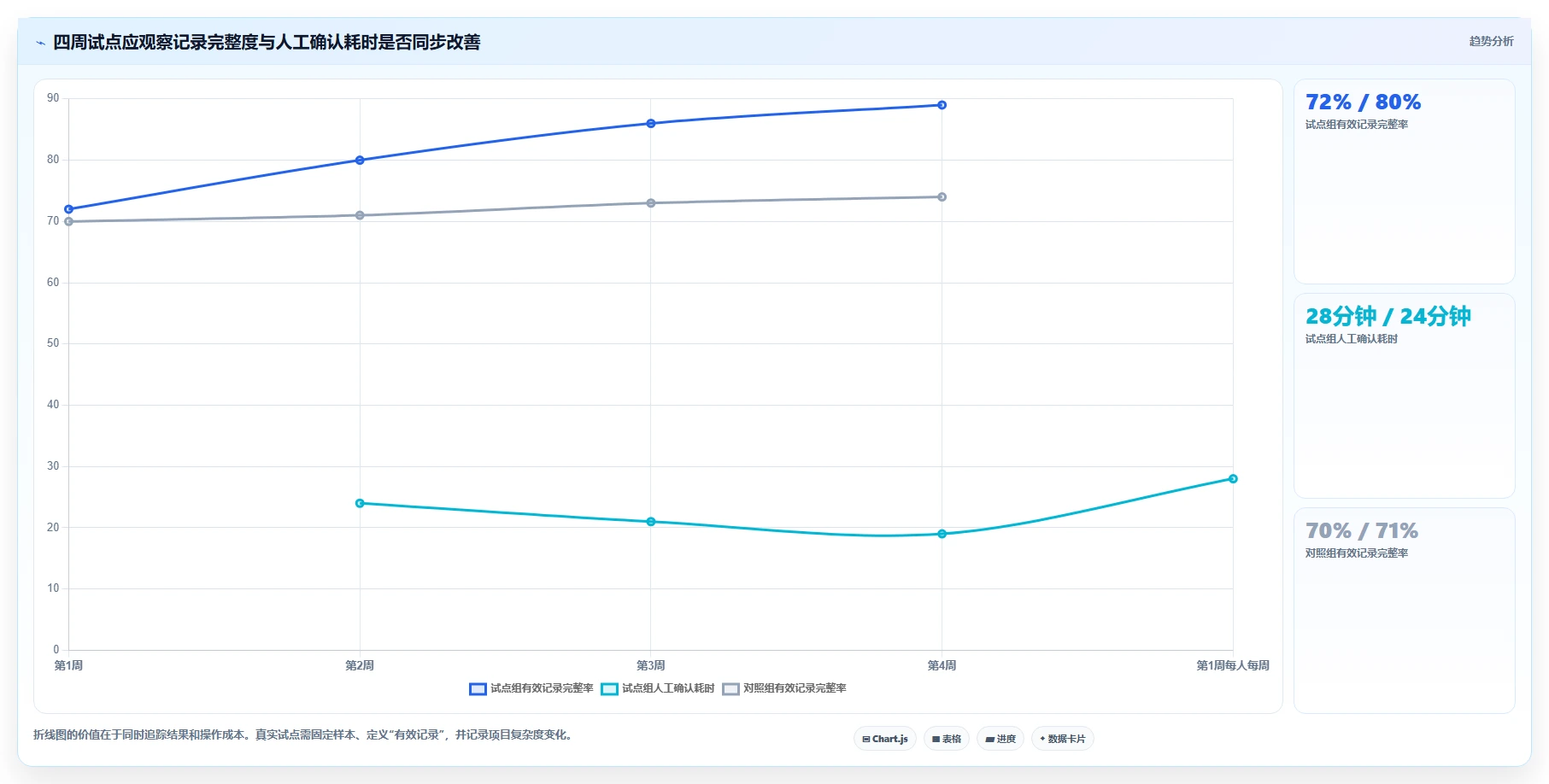
Task: Click the icon inside the 数据卡片 tag
Action: [x=1042, y=739]
